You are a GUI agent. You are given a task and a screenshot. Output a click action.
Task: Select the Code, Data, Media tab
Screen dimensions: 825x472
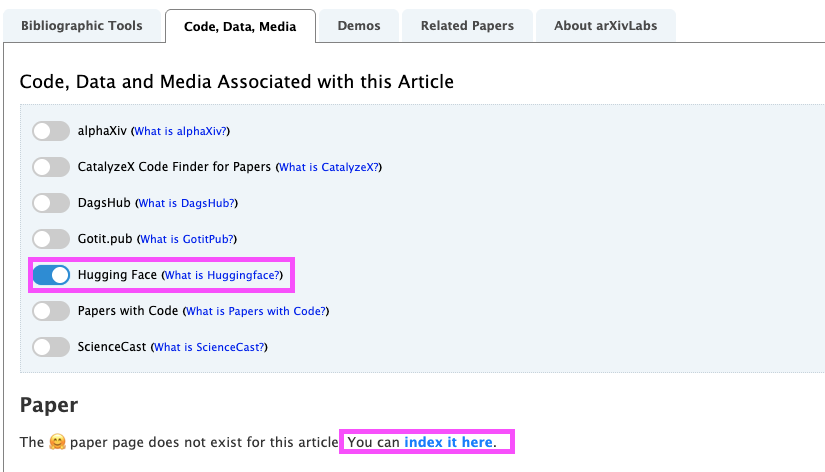pos(240,27)
